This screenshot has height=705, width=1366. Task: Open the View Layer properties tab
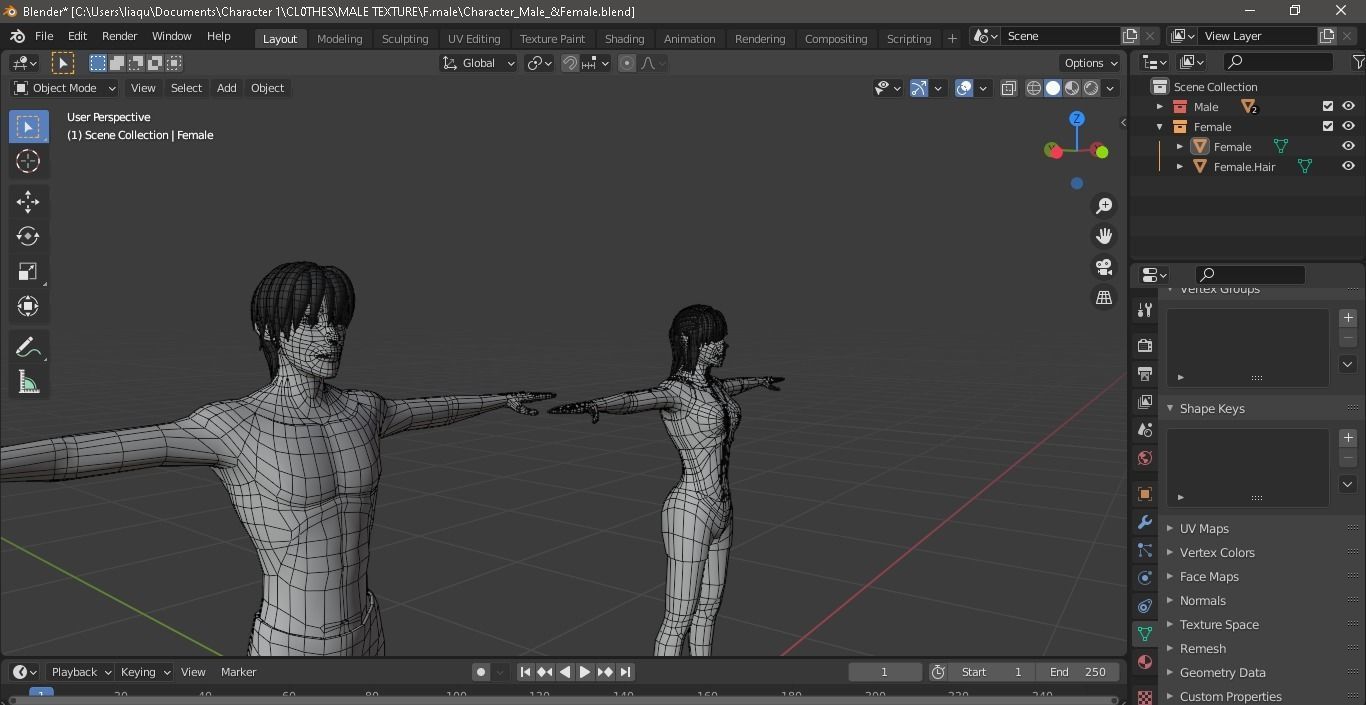pyautogui.click(x=1145, y=401)
